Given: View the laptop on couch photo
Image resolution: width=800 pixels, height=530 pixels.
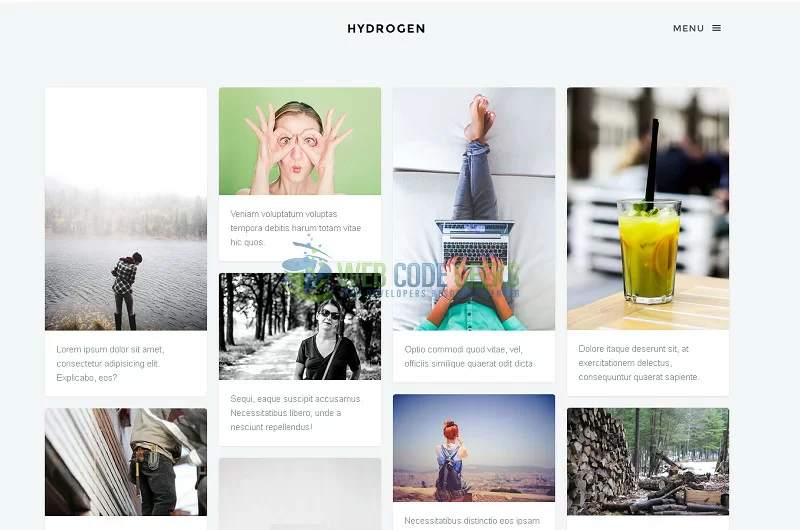Looking at the screenshot, I should point(474,209).
